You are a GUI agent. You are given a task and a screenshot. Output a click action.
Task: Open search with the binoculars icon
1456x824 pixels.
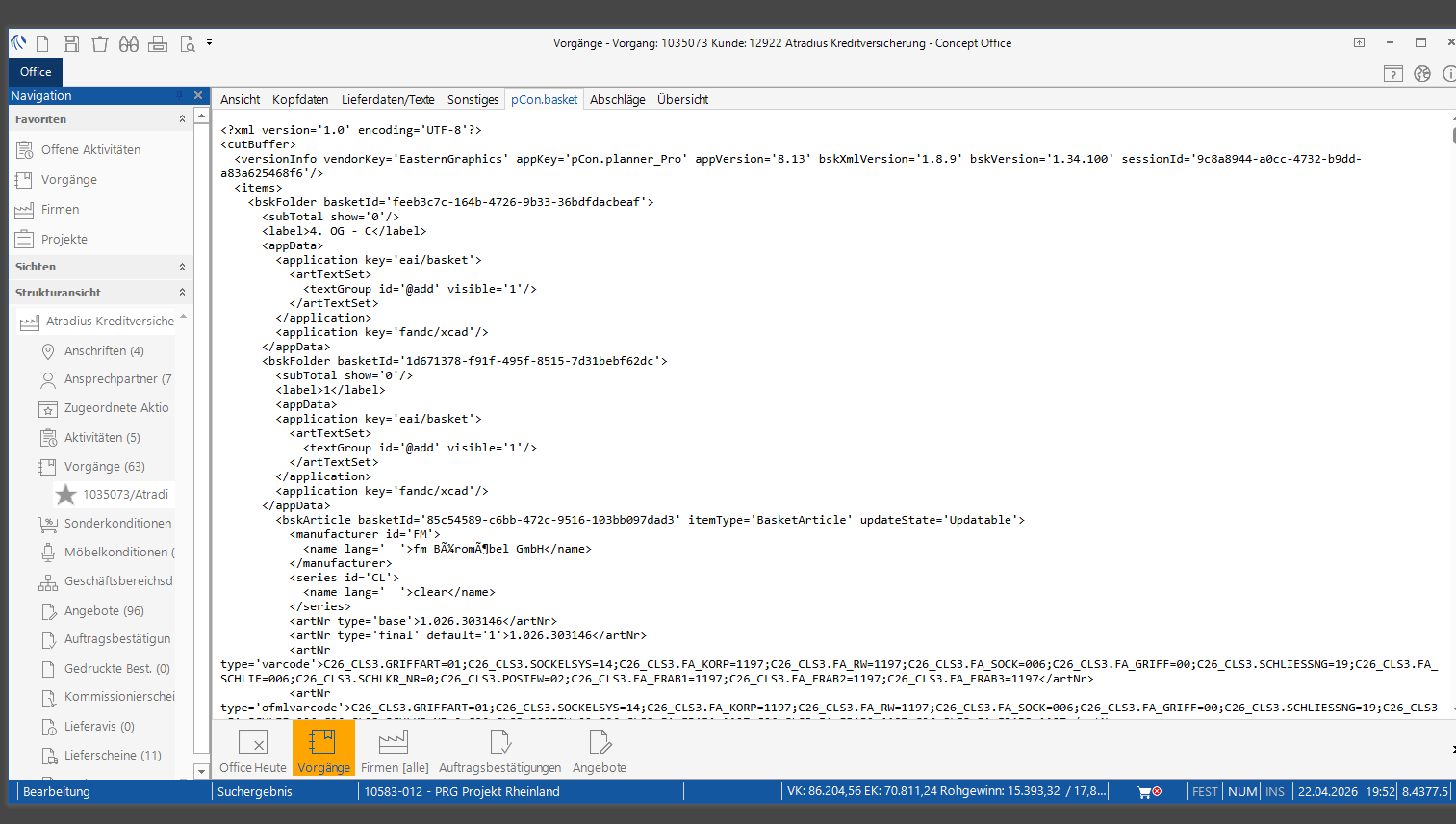(x=129, y=43)
